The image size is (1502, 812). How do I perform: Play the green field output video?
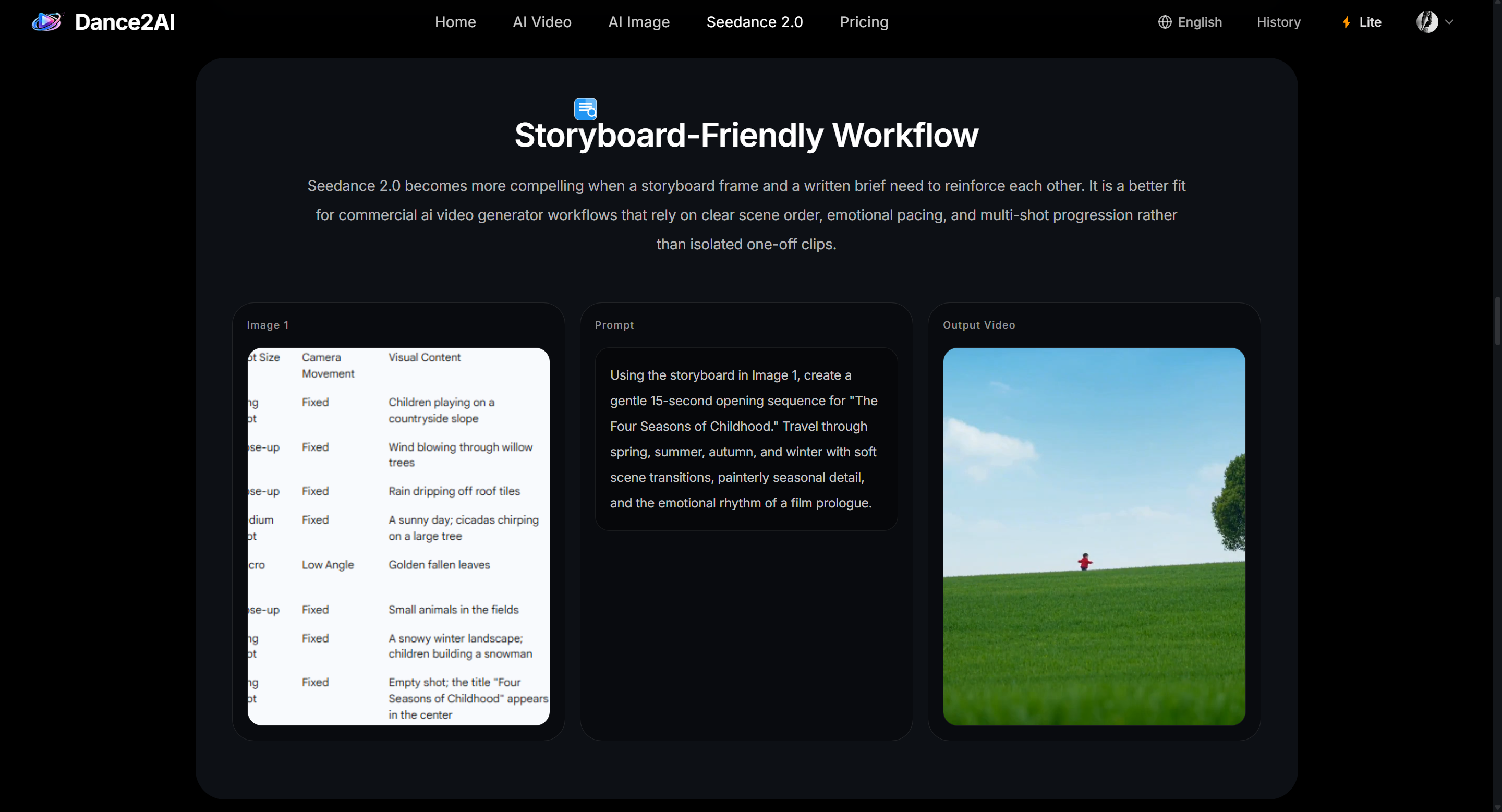[1094, 536]
